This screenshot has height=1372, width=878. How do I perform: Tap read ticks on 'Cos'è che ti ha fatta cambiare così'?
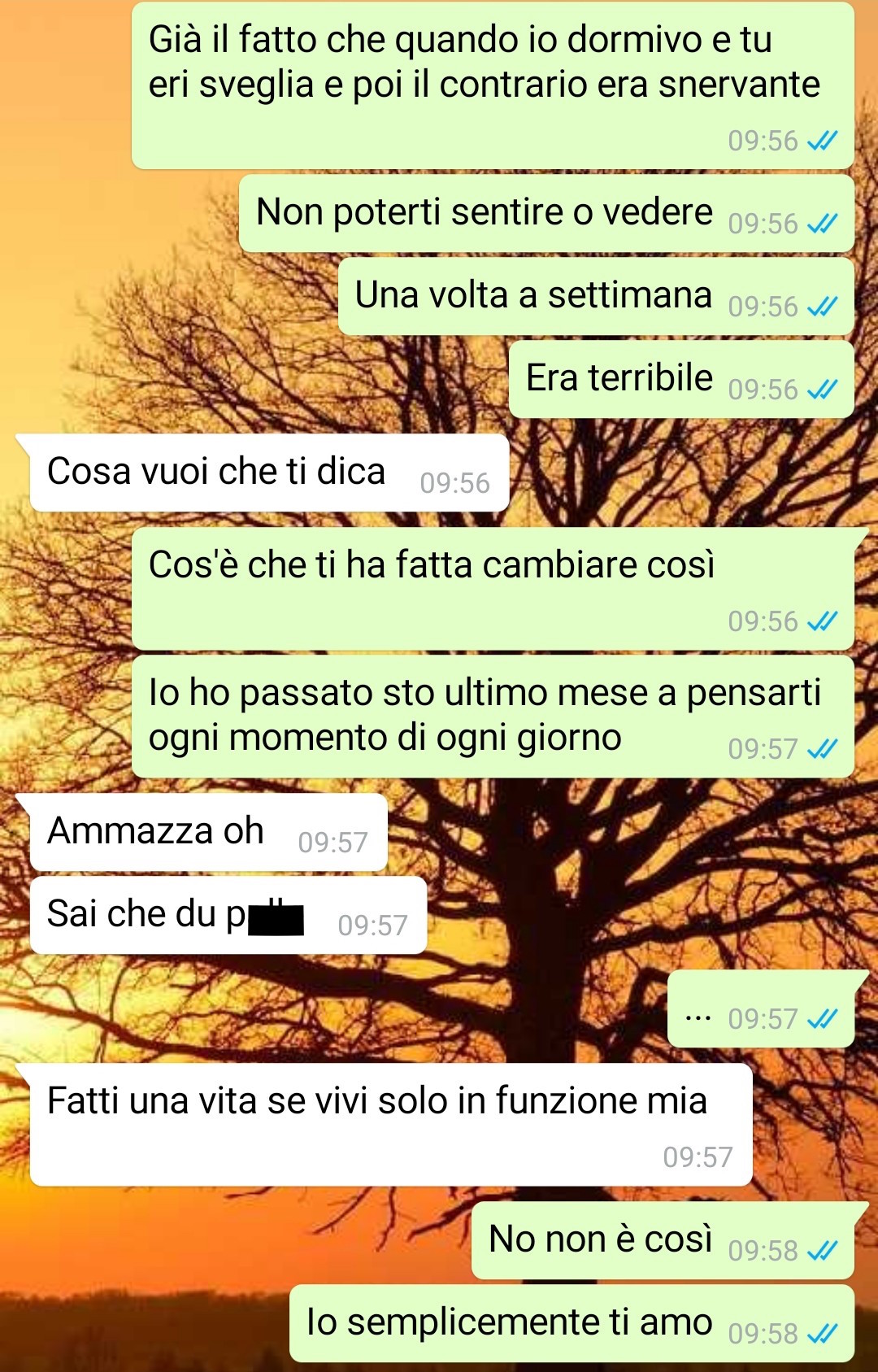pos(822,621)
